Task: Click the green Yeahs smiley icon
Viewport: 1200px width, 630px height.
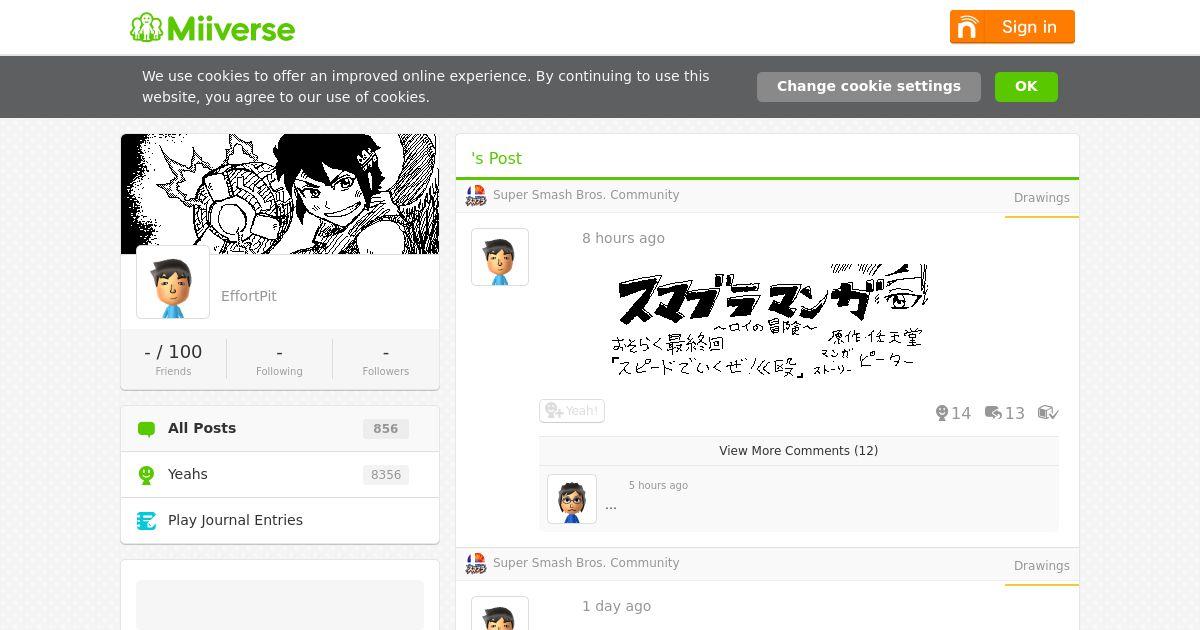Action: 147,475
